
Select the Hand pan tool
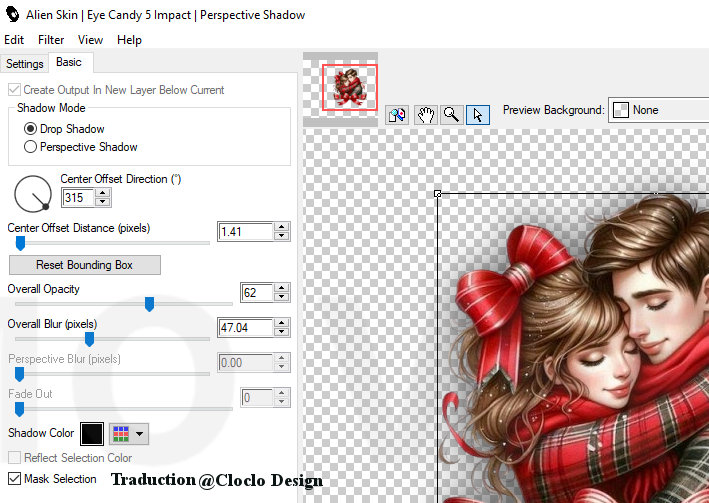pyautogui.click(x=425, y=114)
